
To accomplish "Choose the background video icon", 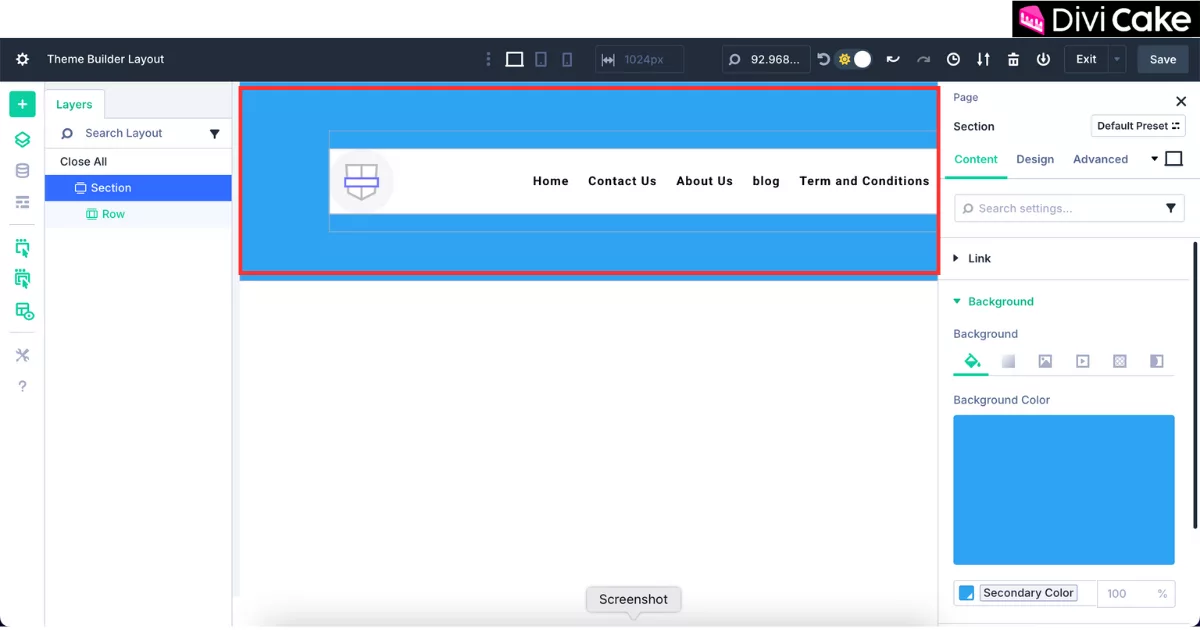I will [x=1082, y=361].
